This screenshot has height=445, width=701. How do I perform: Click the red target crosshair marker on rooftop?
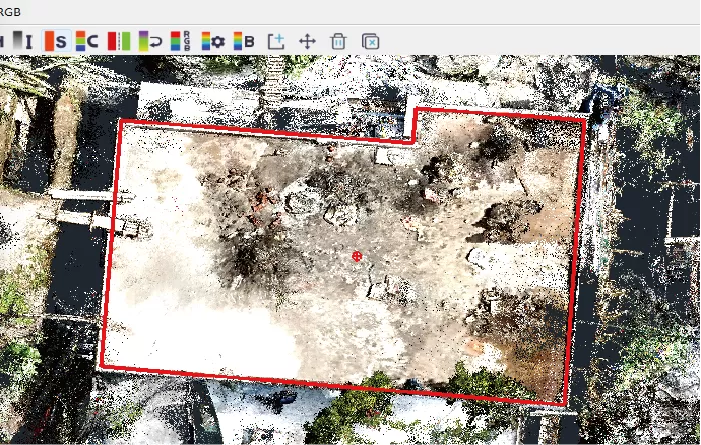click(x=357, y=256)
